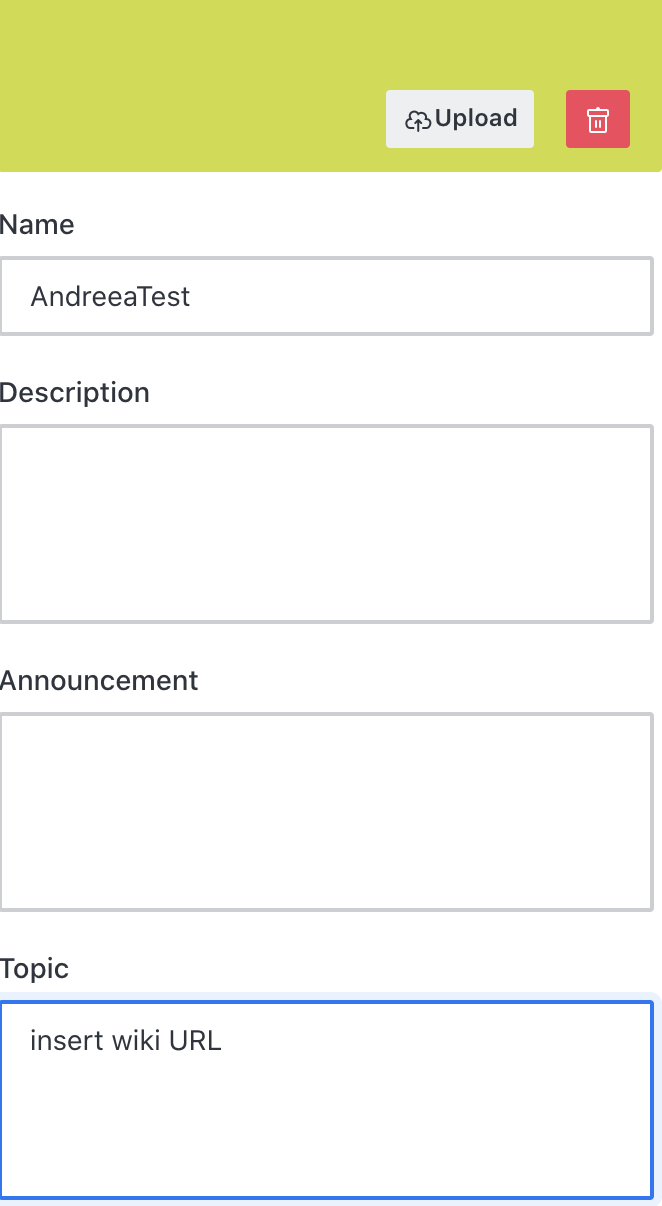
Task: Focus the empty Description text area
Action: tap(326, 523)
